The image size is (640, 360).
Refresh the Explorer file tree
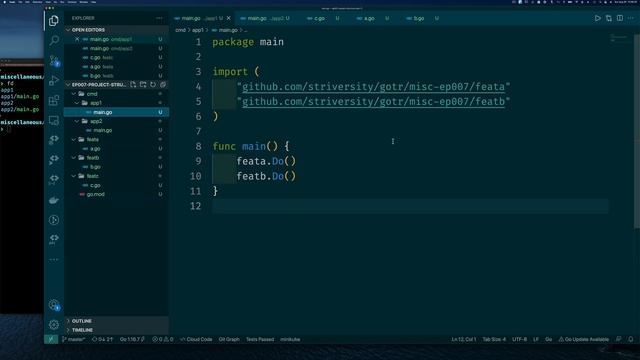point(153,84)
